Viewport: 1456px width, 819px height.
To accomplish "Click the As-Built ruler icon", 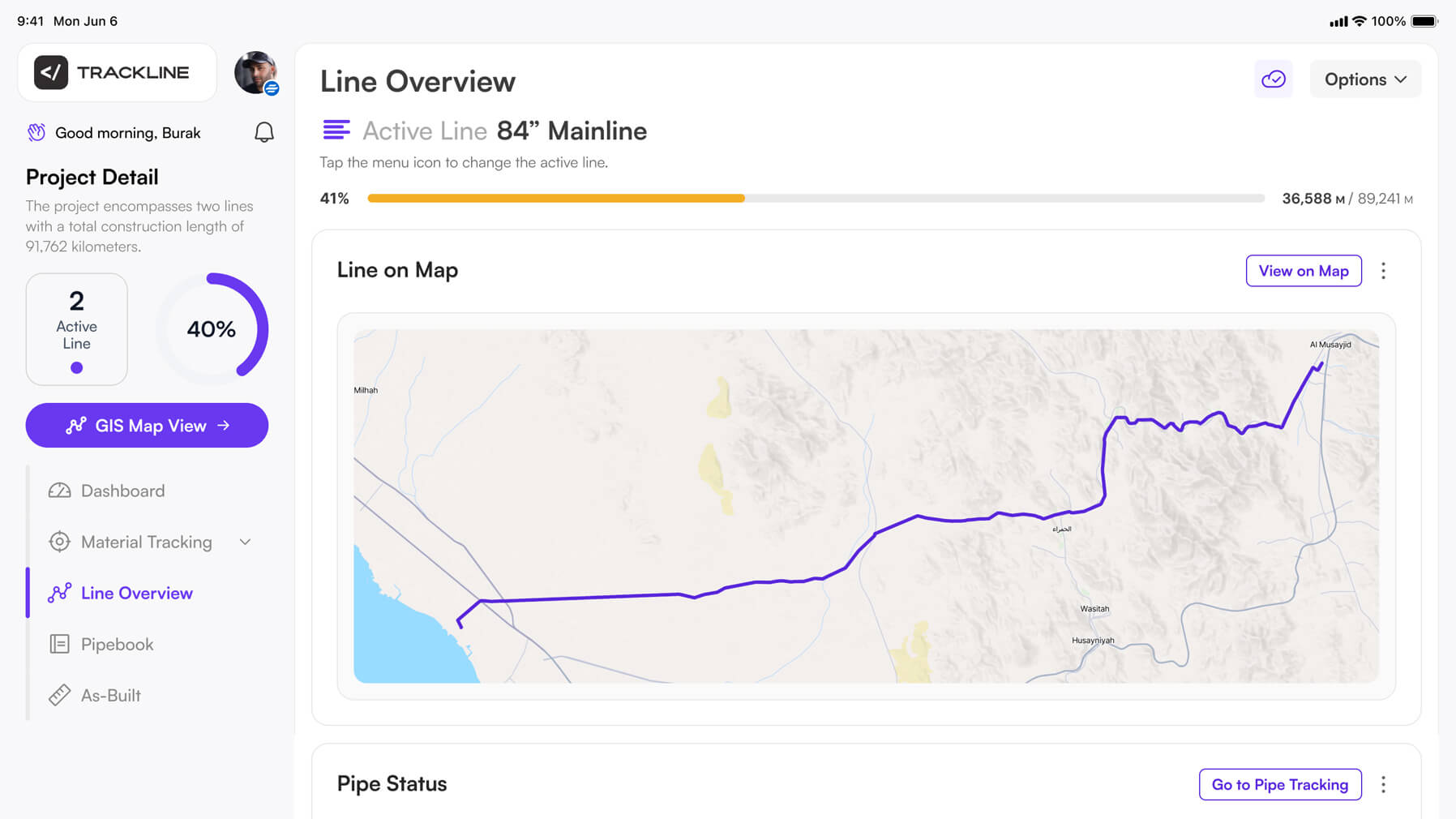I will pyautogui.click(x=59, y=695).
